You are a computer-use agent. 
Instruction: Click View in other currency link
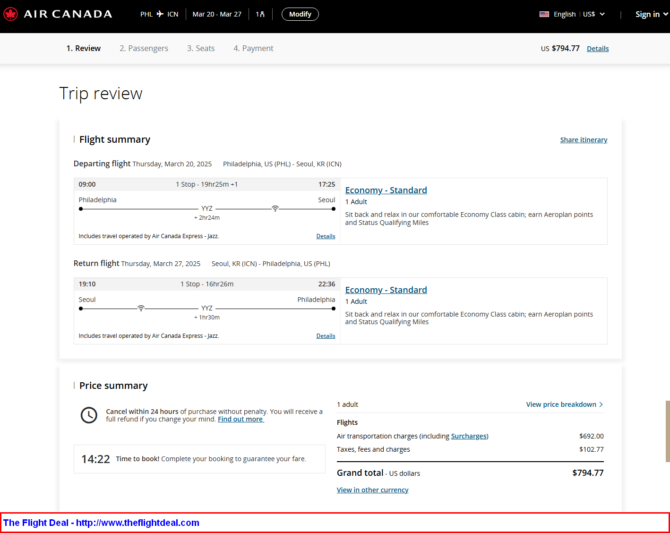pos(372,490)
